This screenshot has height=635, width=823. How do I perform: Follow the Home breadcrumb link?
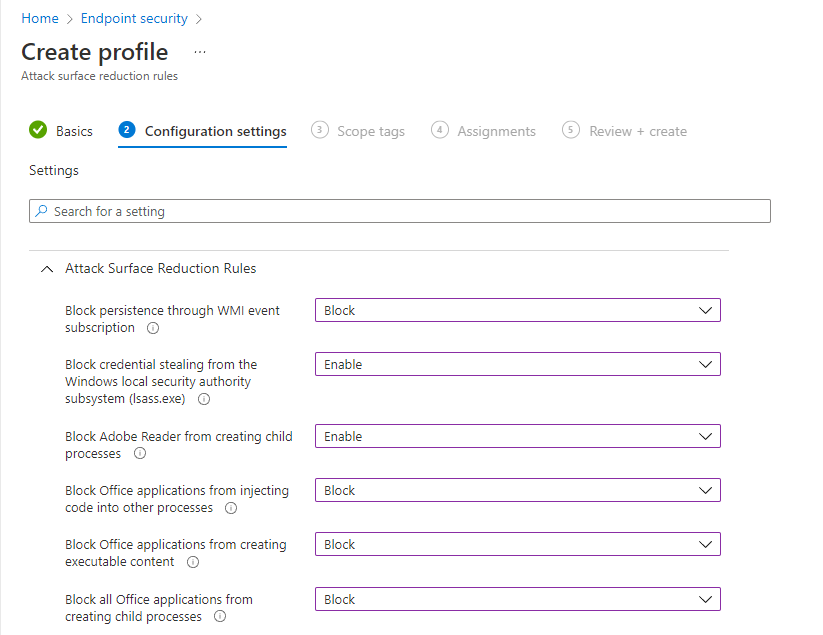click(40, 18)
